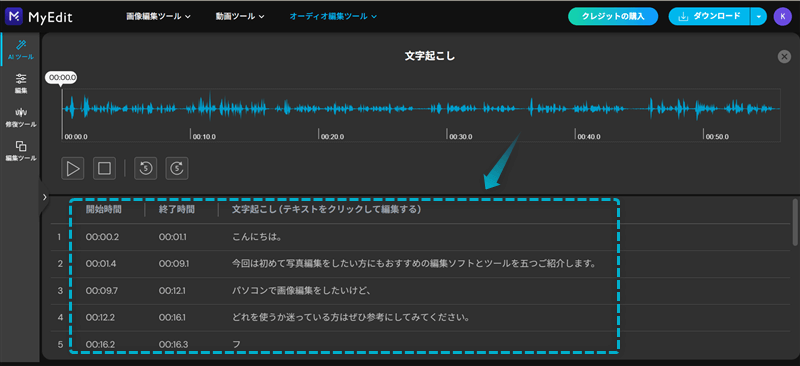Edit the text こんにちは。
800x366 pixels.
257,237
